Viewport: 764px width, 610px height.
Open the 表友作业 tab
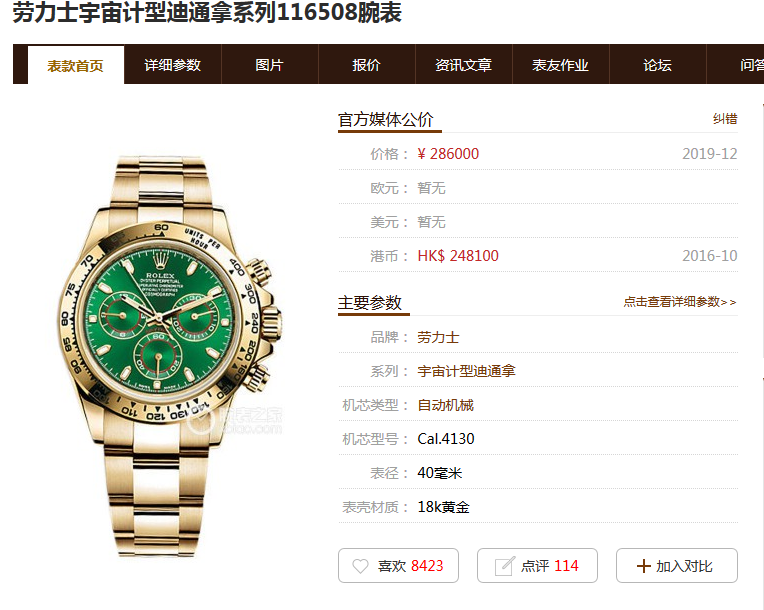[x=560, y=65]
